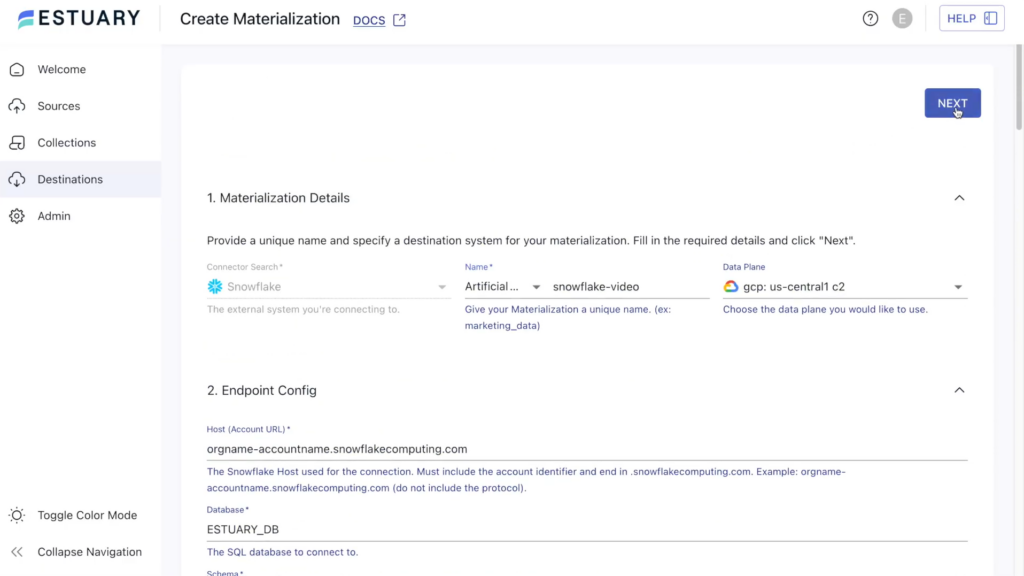Open the Data Plane dropdown arrow
Screen dimensions: 1024x576
[957, 287]
